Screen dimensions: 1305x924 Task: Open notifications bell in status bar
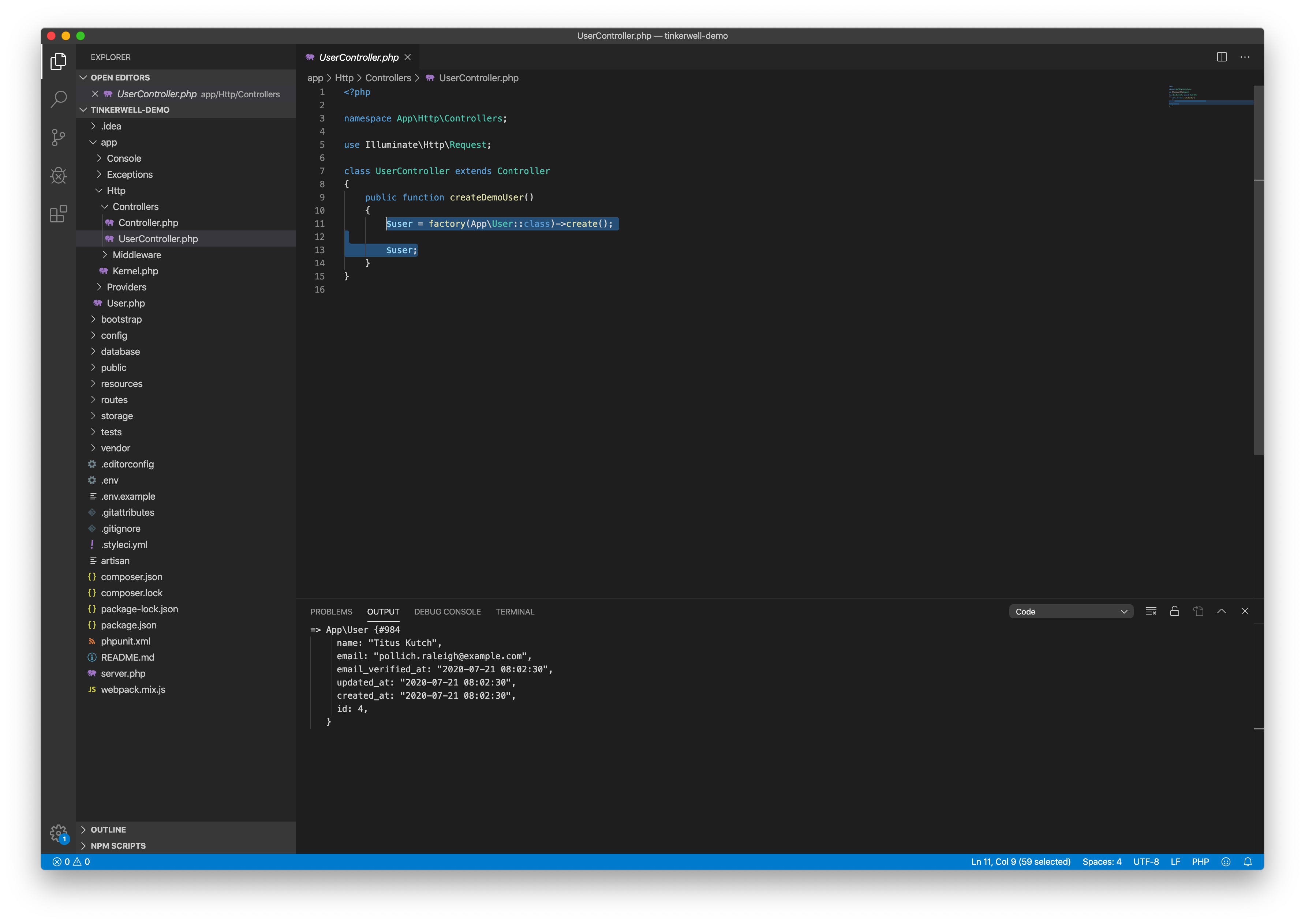pos(1248,861)
